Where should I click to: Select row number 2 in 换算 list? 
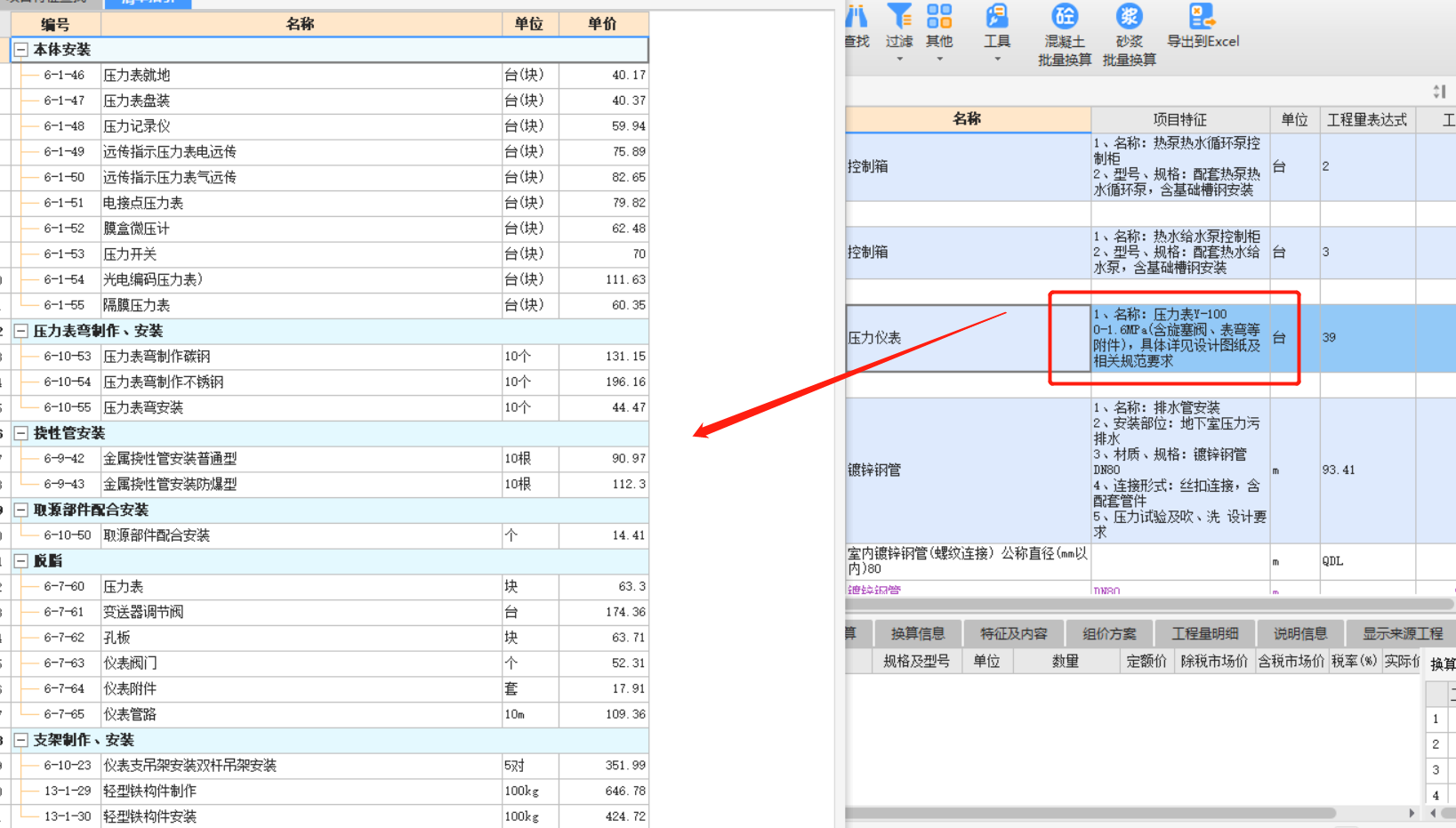coord(1436,744)
